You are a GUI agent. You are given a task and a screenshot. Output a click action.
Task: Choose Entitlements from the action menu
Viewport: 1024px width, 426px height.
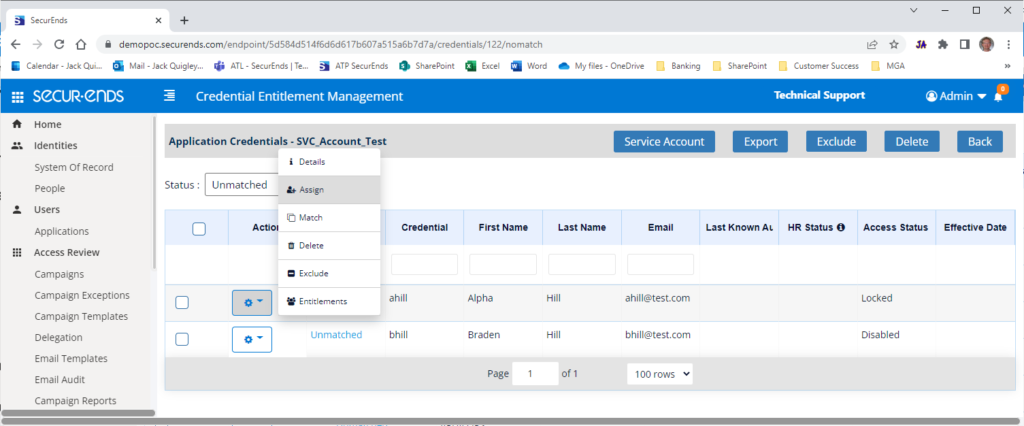pos(329,301)
